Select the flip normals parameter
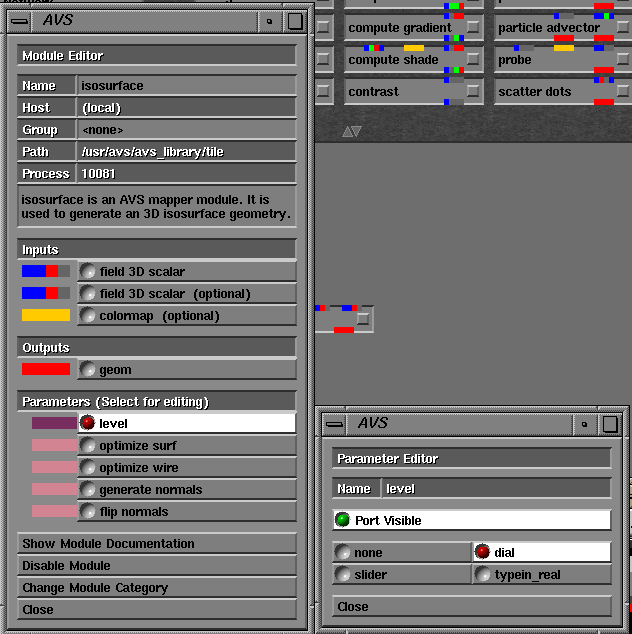The width and height of the screenshot is (632, 634). (x=187, y=511)
